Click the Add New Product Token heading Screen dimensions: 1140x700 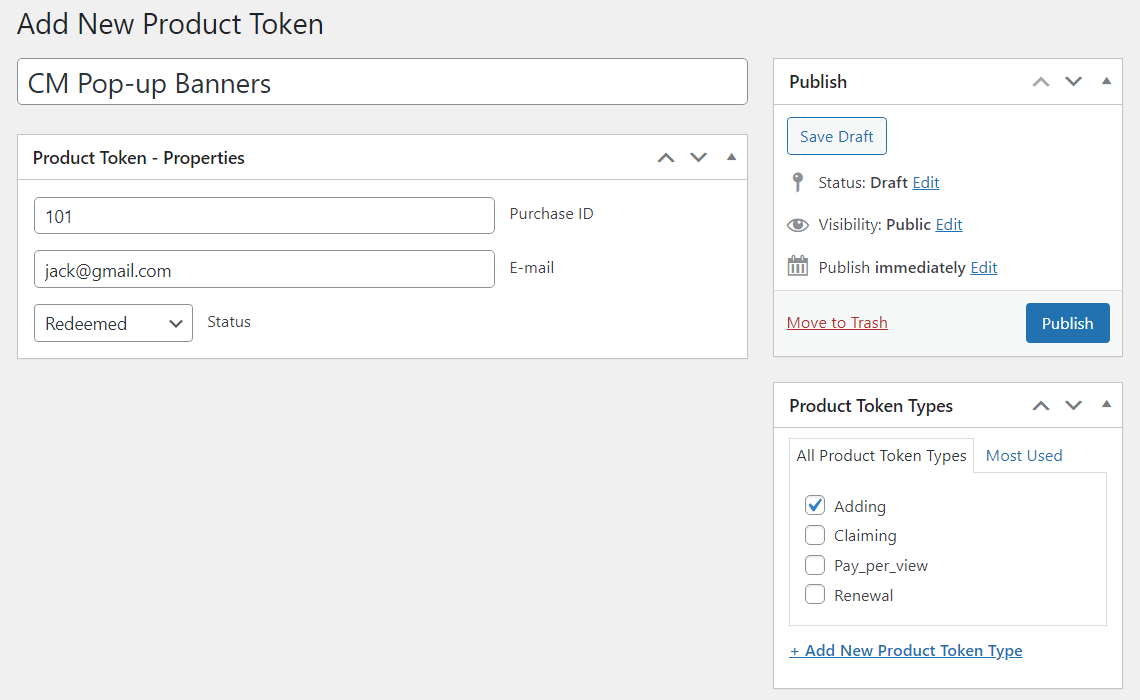pos(170,24)
